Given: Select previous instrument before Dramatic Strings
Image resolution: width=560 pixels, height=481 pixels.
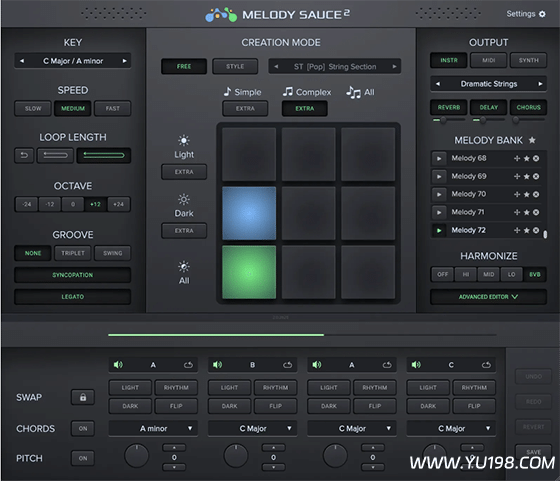Looking at the screenshot, I should (438, 84).
